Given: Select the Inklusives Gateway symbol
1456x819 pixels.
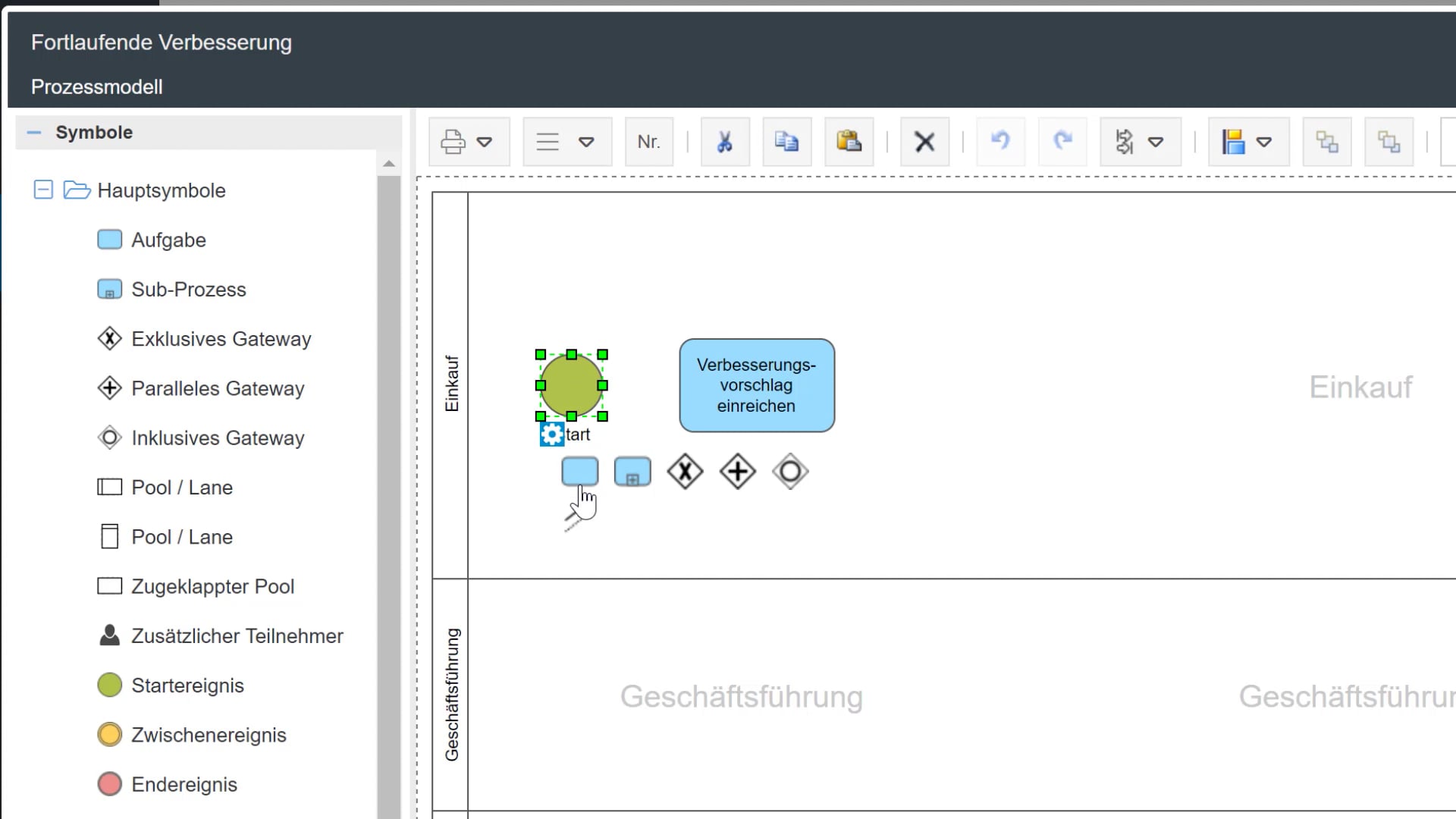Looking at the screenshot, I should click(218, 438).
